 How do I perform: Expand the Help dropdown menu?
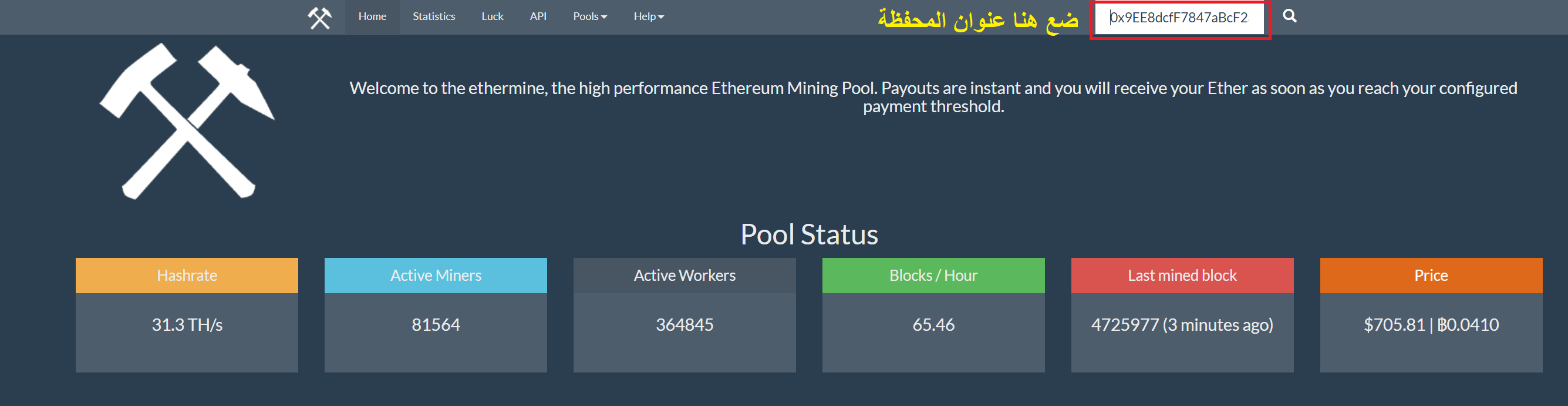[x=648, y=16]
